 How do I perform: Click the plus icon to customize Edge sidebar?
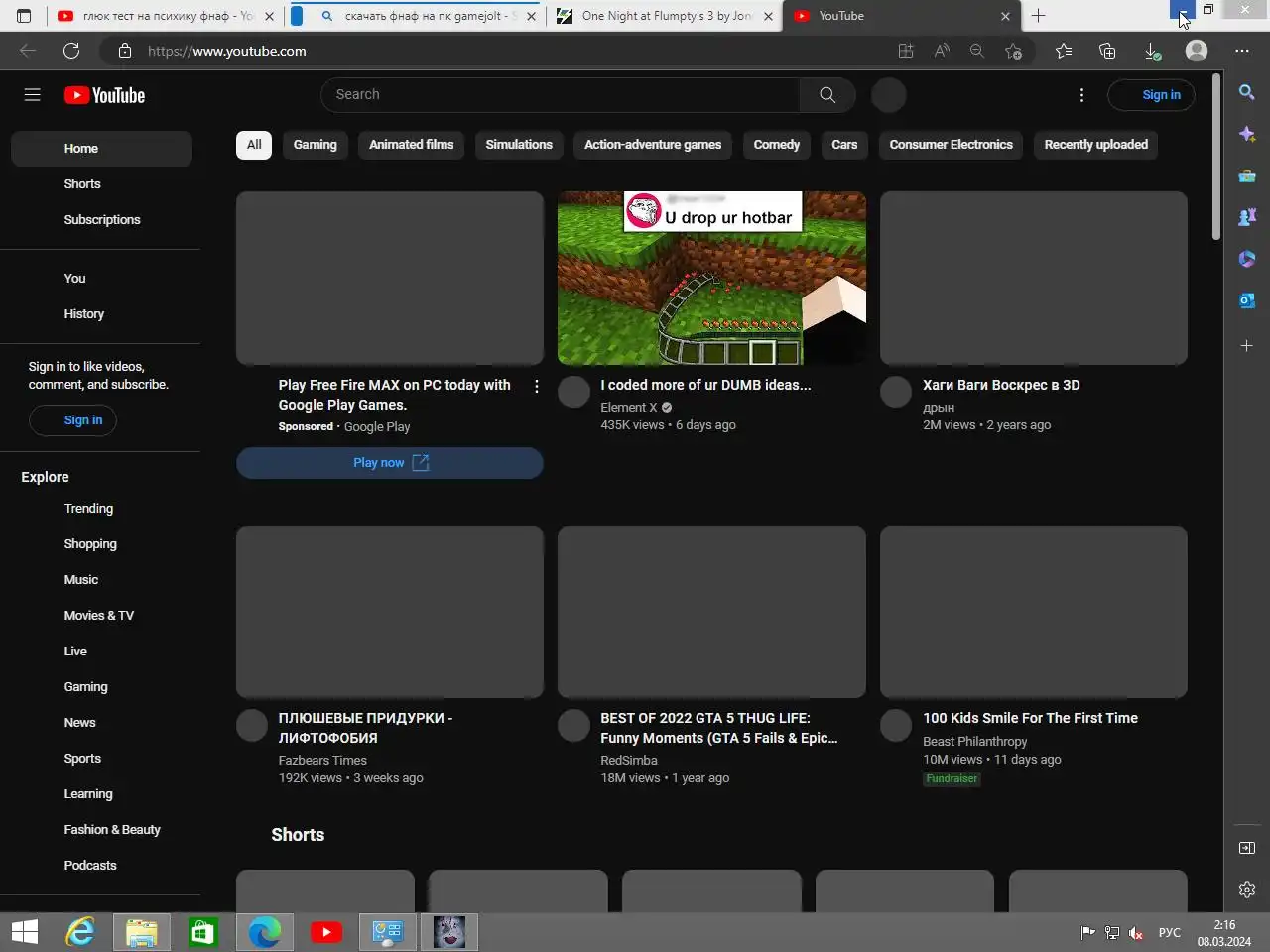point(1247,345)
